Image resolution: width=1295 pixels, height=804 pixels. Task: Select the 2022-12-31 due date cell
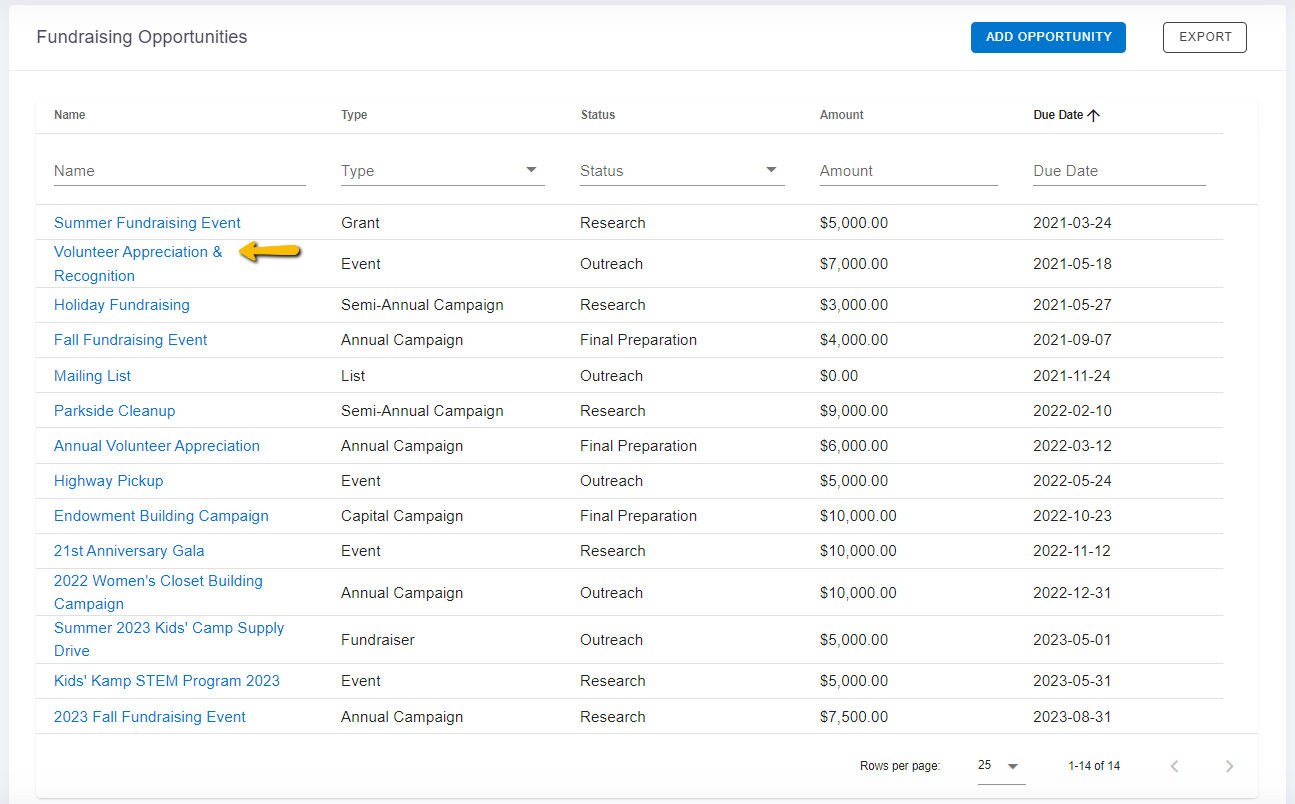click(1072, 593)
